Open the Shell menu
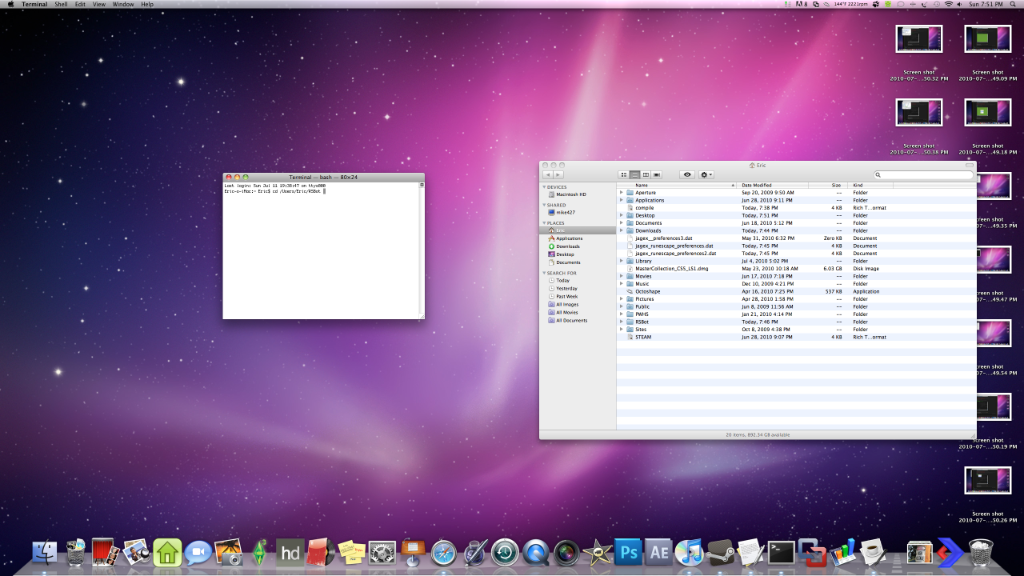The image size is (1024, 576). (61, 5)
